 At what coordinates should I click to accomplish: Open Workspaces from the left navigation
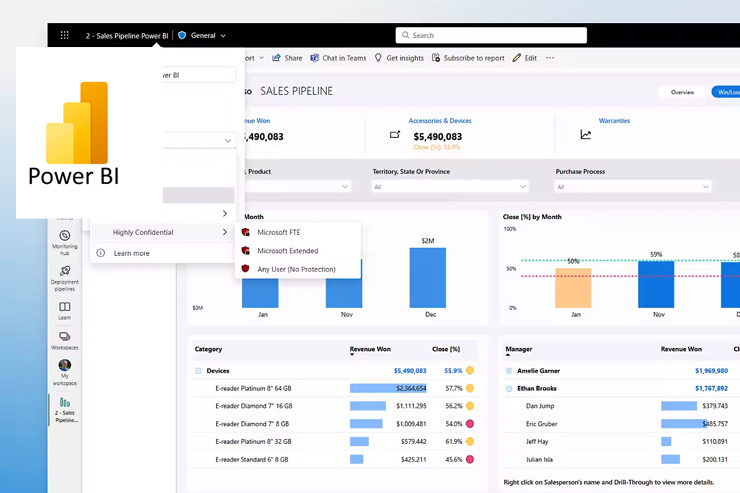[x=65, y=340]
